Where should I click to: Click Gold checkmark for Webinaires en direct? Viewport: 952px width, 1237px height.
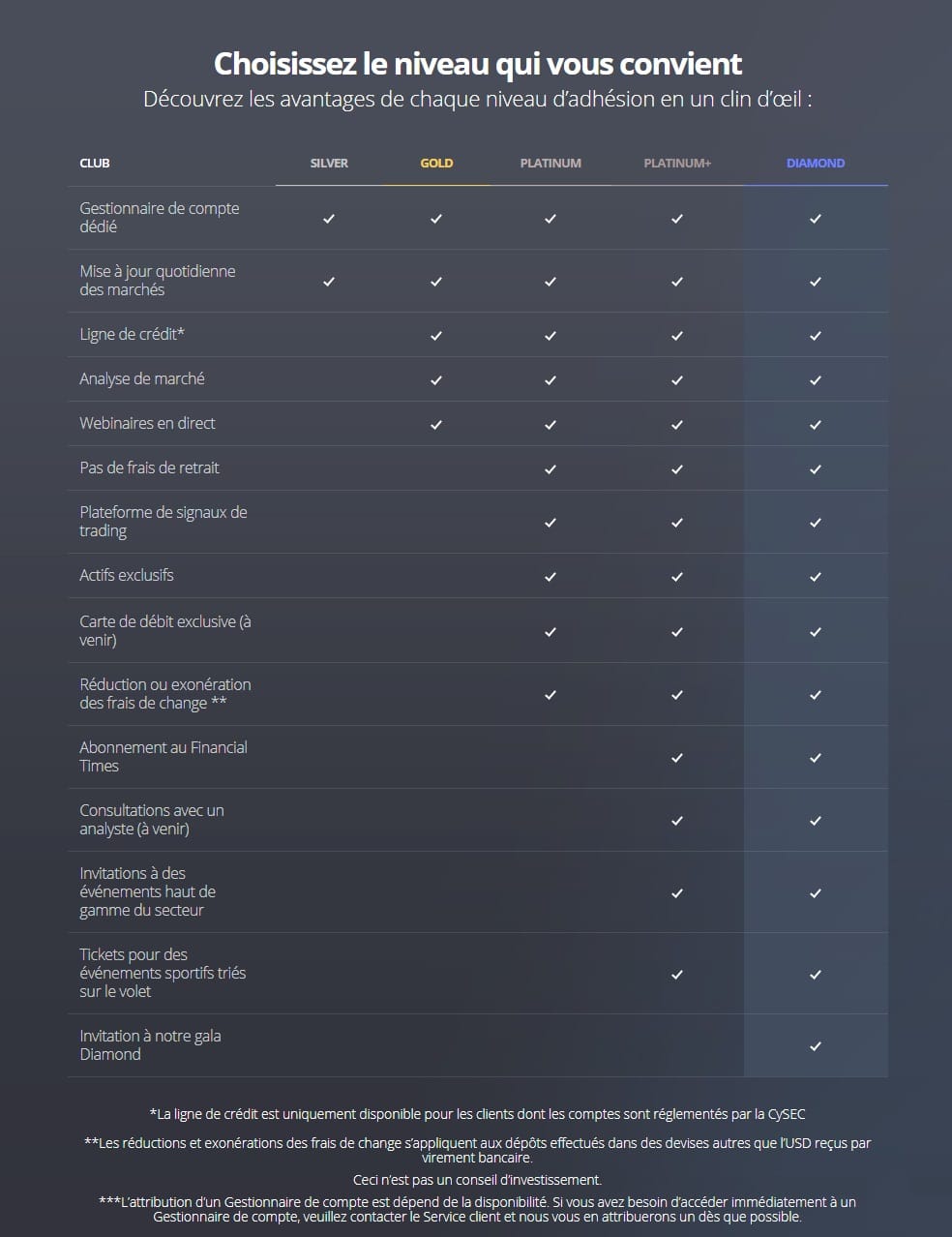[x=436, y=425]
